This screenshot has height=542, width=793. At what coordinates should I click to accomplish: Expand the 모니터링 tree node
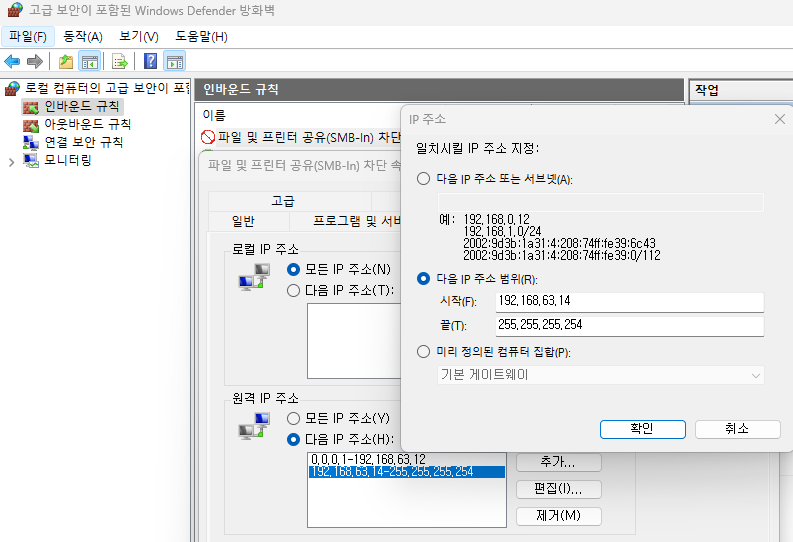11,162
